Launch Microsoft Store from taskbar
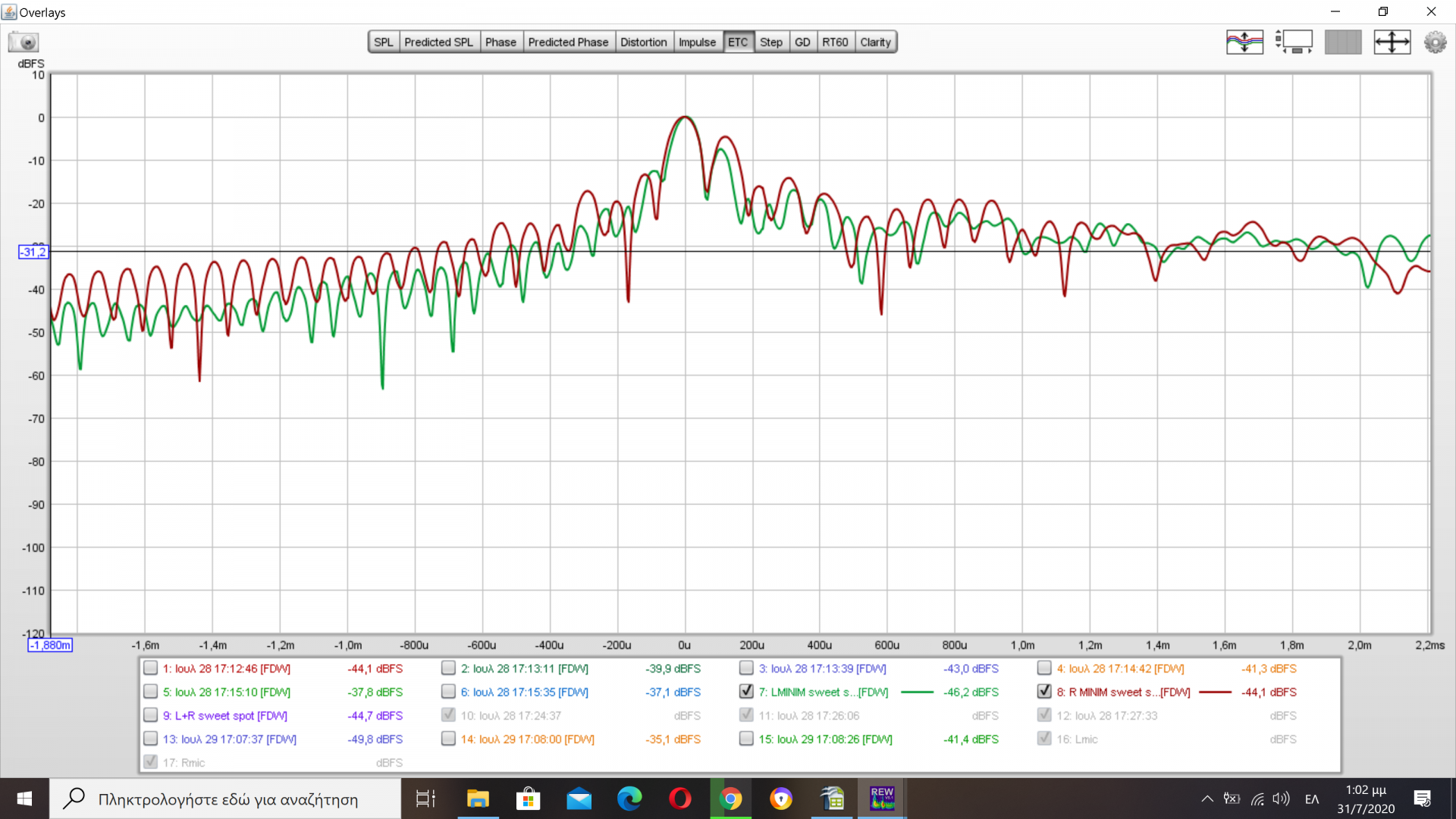The height and width of the screenshot is (819, 1456). click(528, 799)
